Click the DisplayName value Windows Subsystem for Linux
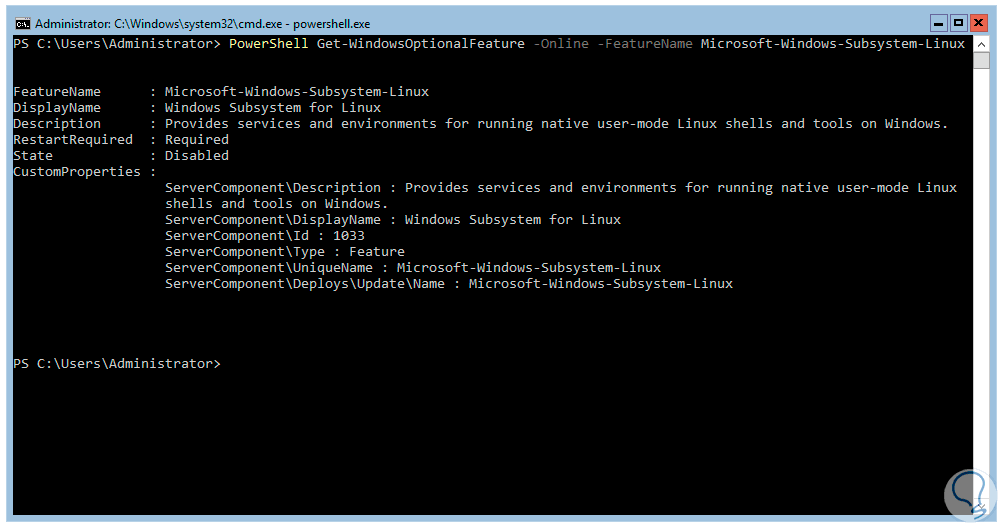 click(272, 108)
